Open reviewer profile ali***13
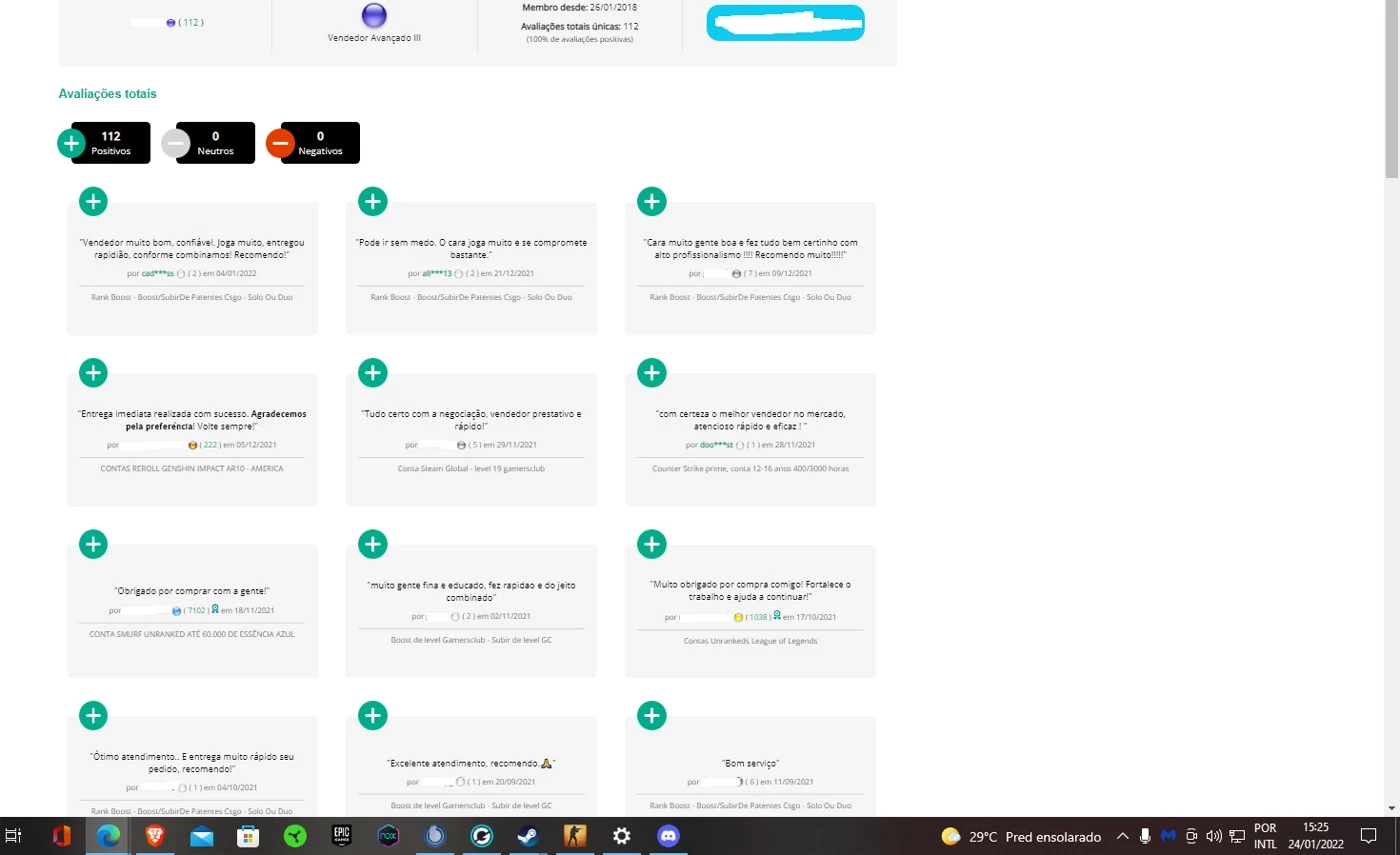Viewport: 1400px width, 855px height. pyautogui.click(x=436, y=273)
